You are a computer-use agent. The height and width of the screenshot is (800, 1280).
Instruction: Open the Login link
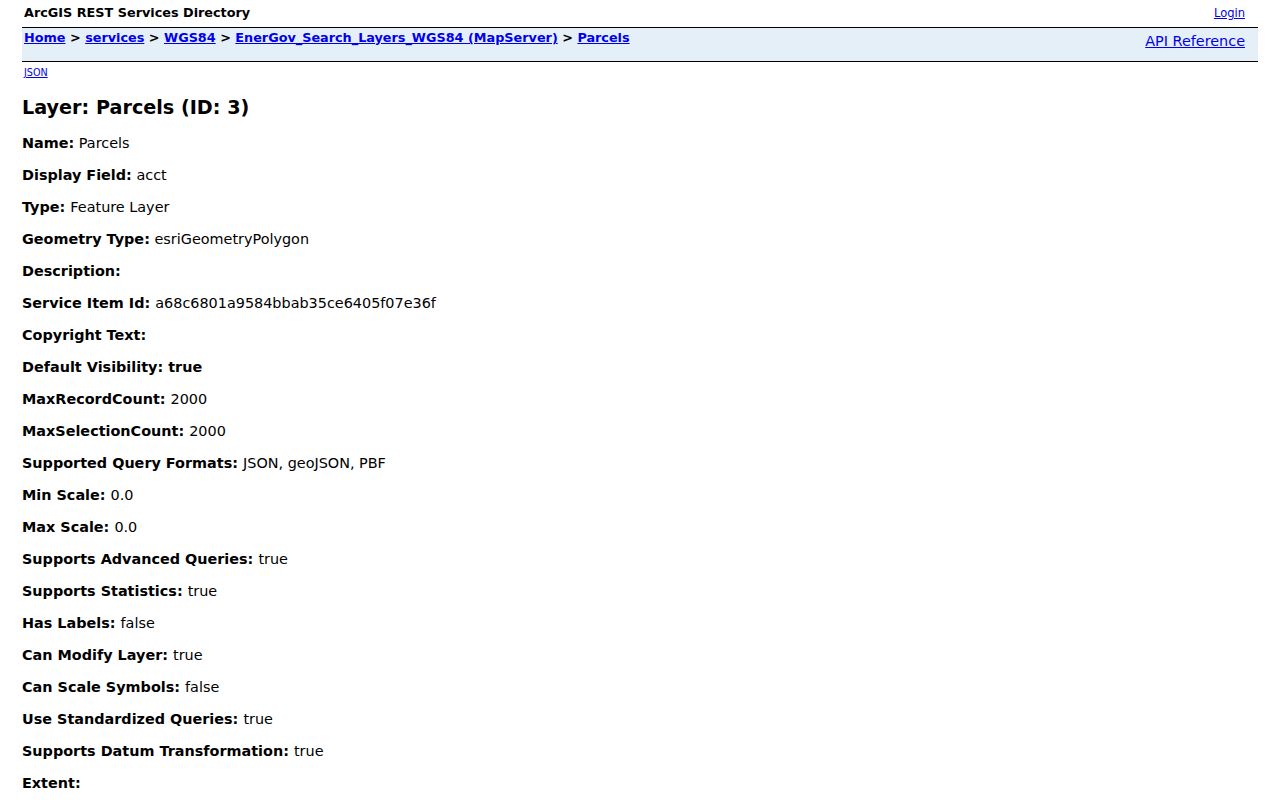click(x=1229, y=13)
